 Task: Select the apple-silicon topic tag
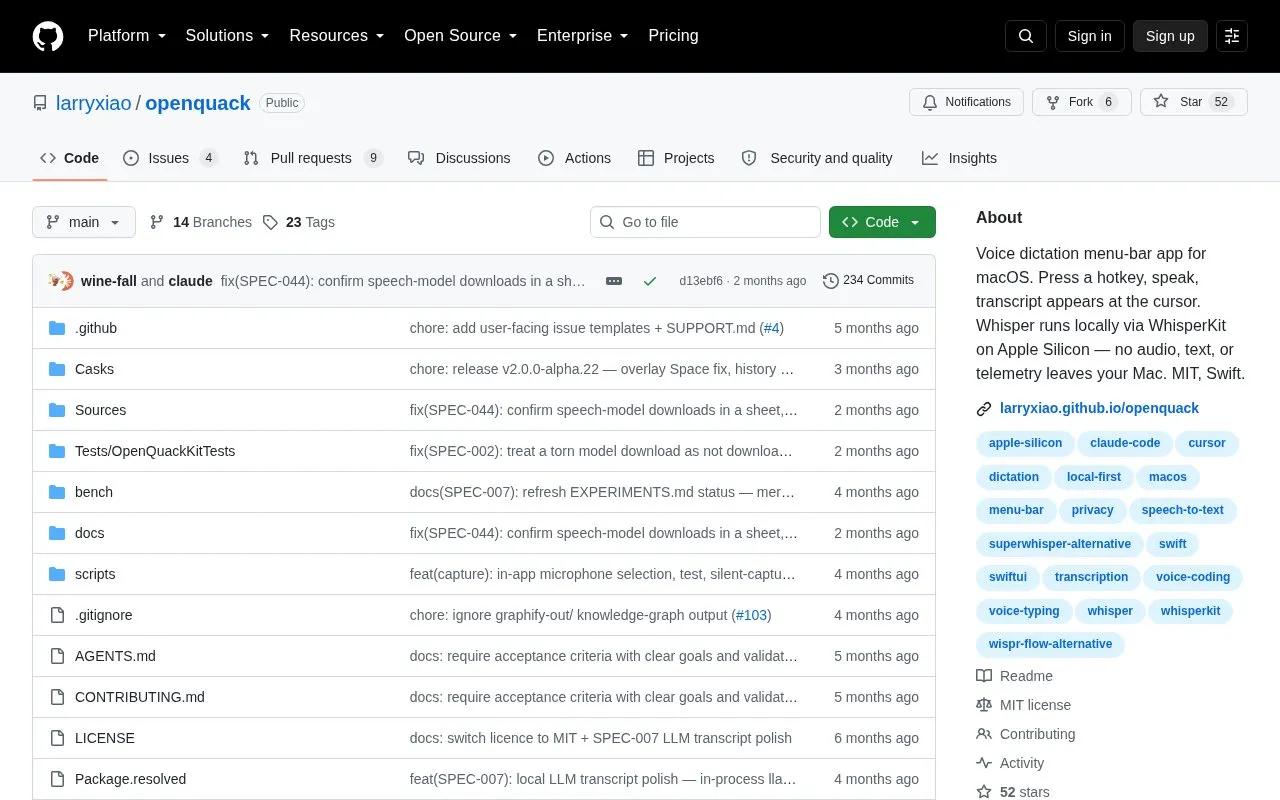click(1025, 443)
